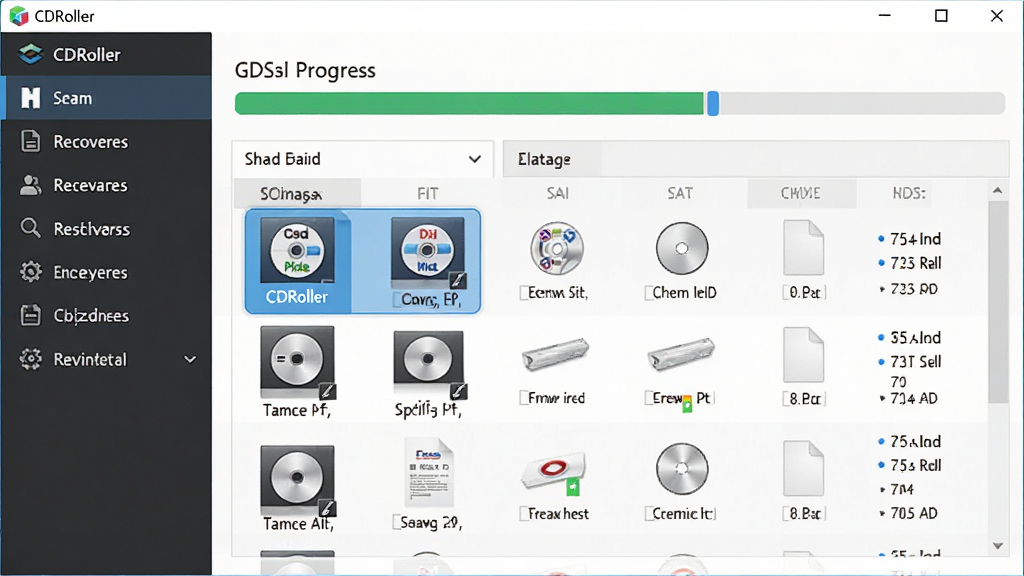This screenshot has width=1024, height=576.
Task: Tick the Cremic It checkbox
Action: click(x=648, y=514)
